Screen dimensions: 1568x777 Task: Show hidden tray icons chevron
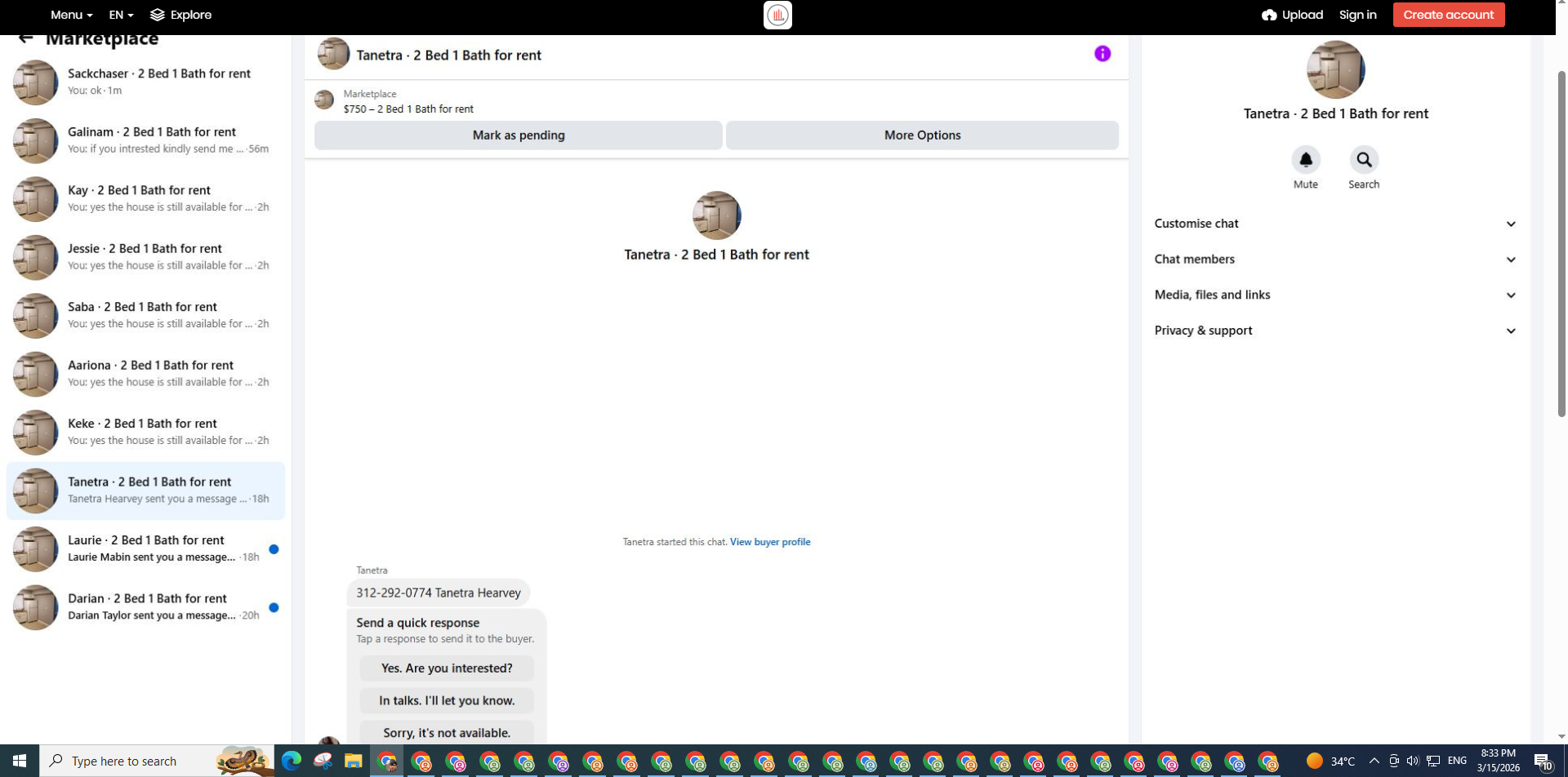1374,761
